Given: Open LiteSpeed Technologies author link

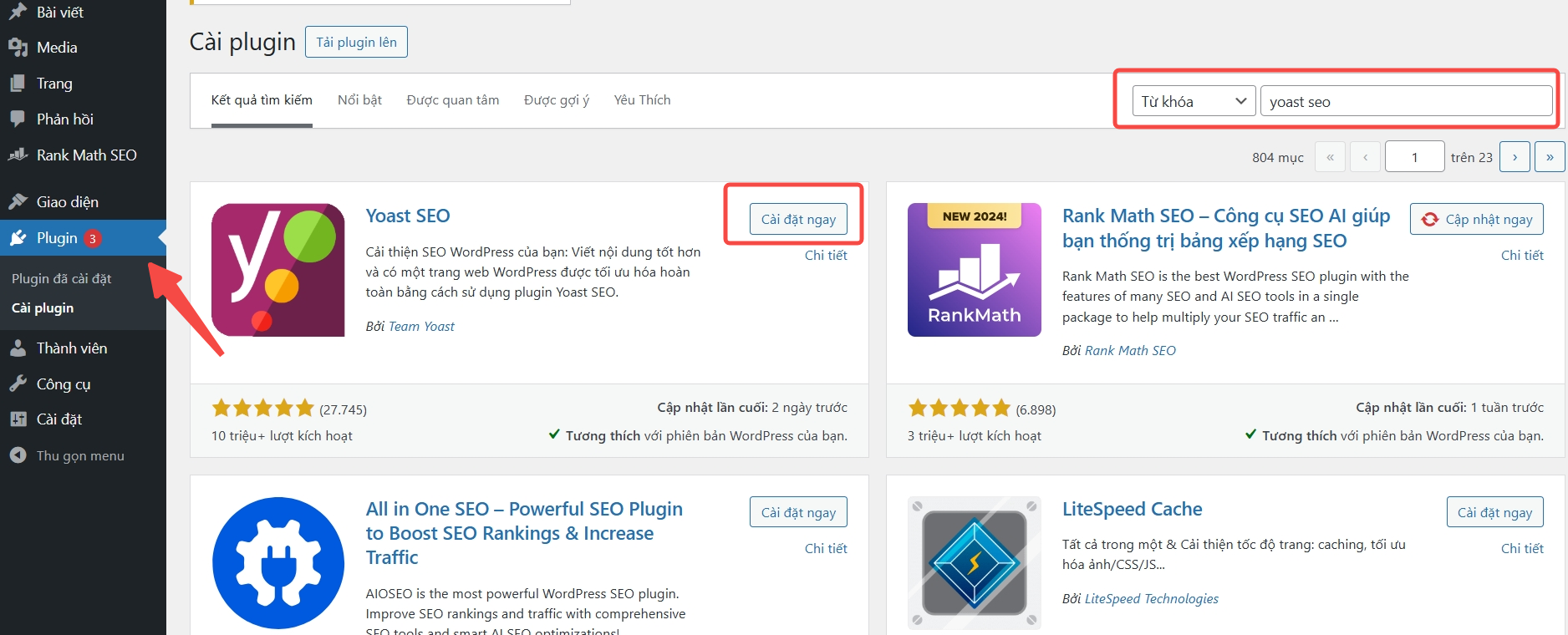Looking at the screenshot, I should [x=1152, y=598].
